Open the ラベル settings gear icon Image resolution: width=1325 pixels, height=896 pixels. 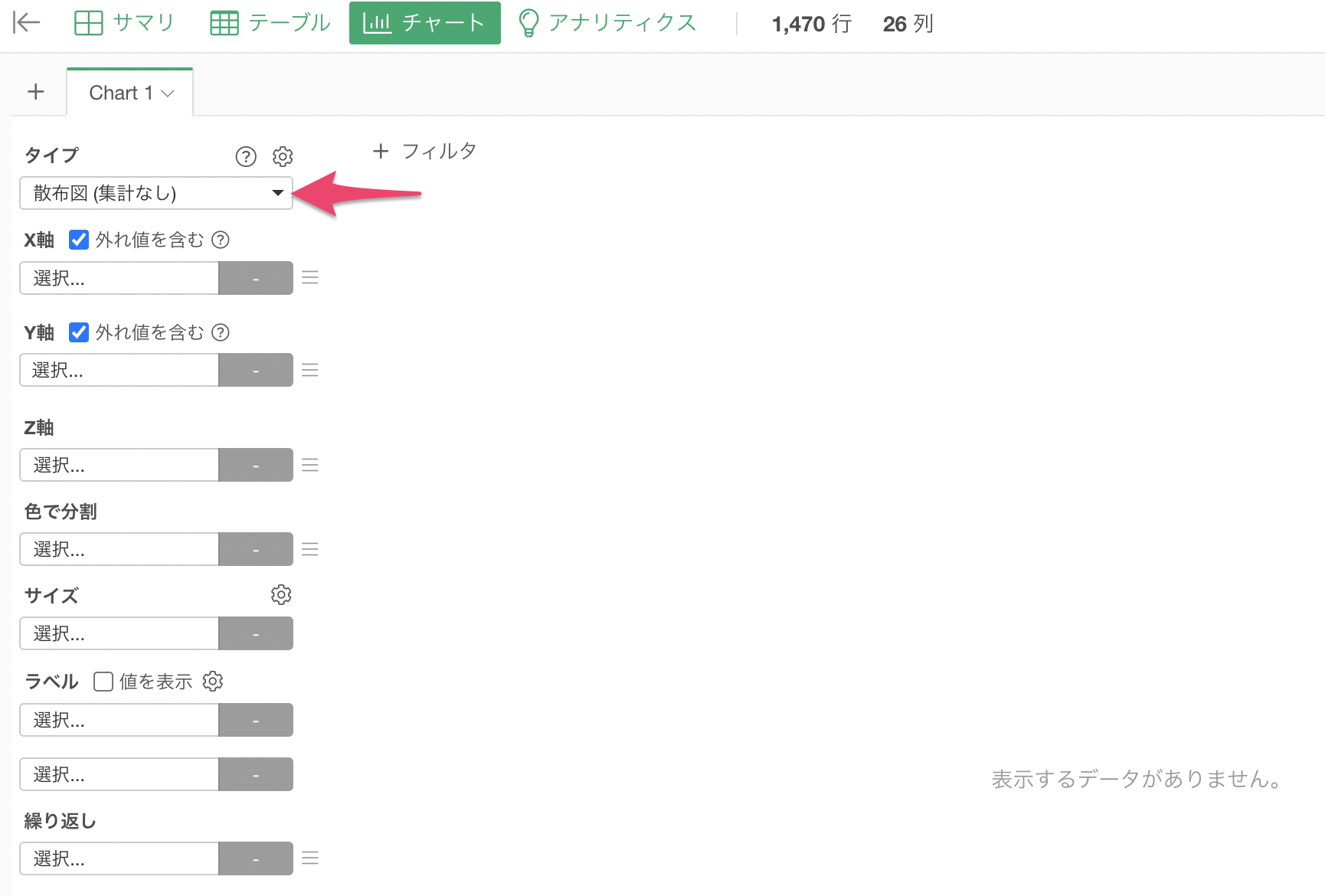pyautogui.click(x=213, y=681)
